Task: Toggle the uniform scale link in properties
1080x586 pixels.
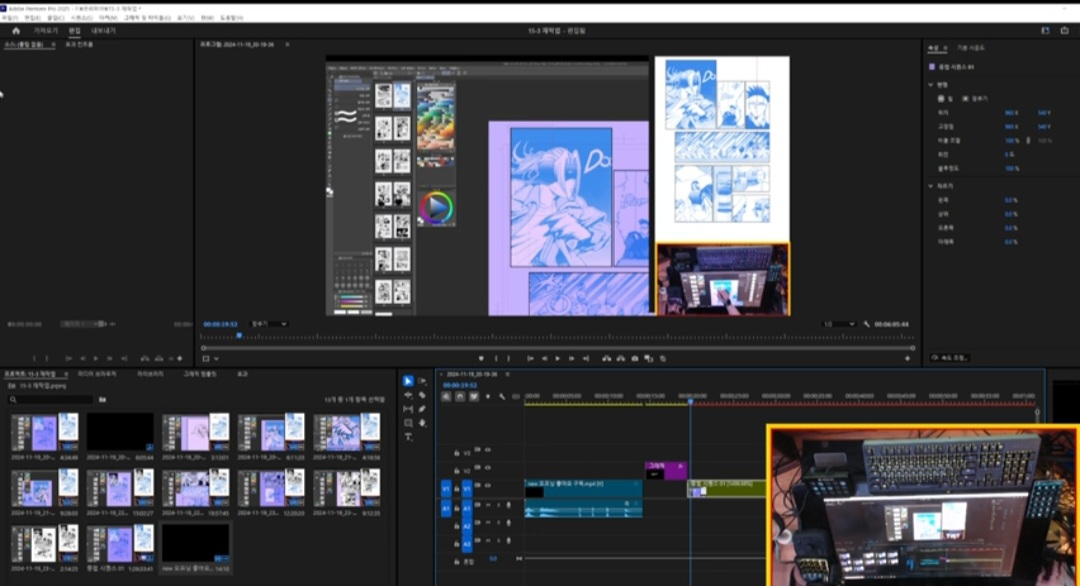Action: point(1028,140)
